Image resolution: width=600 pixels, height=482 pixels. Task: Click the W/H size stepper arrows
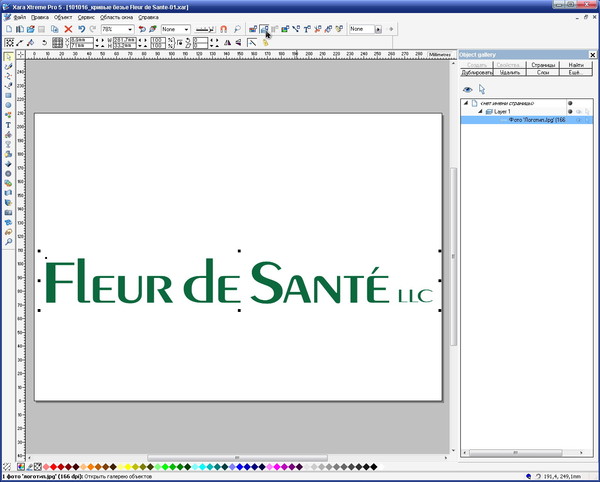(x=142, y=42)
